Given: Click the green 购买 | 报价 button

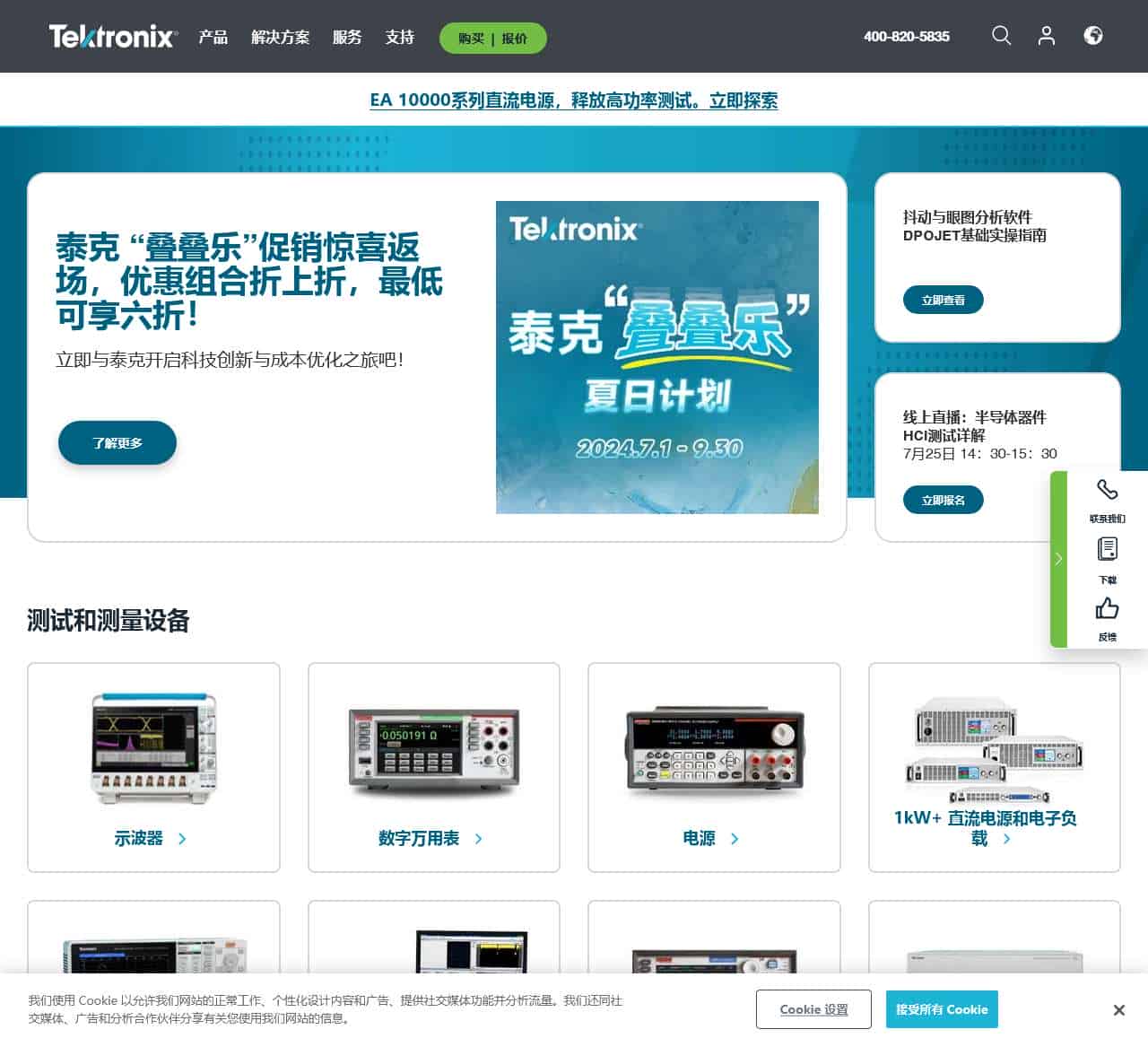Looking at the screenshot, I should click(x=492, y=39).
